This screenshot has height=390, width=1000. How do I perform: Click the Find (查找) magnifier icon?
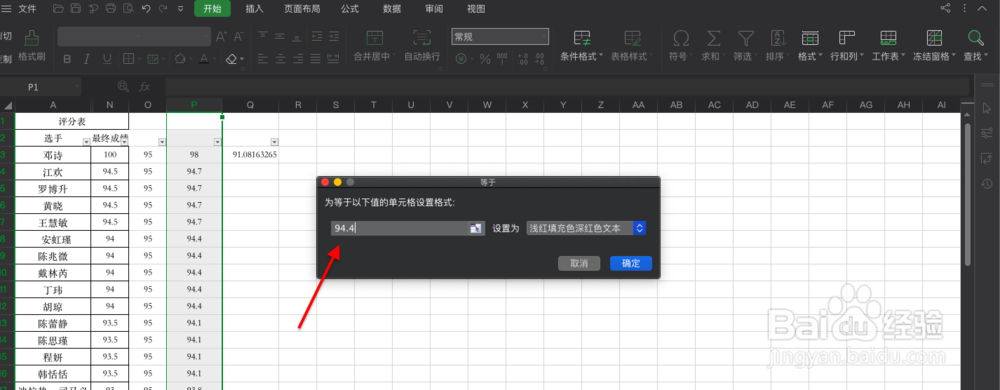pyautogui.click(x=976, y=38)
